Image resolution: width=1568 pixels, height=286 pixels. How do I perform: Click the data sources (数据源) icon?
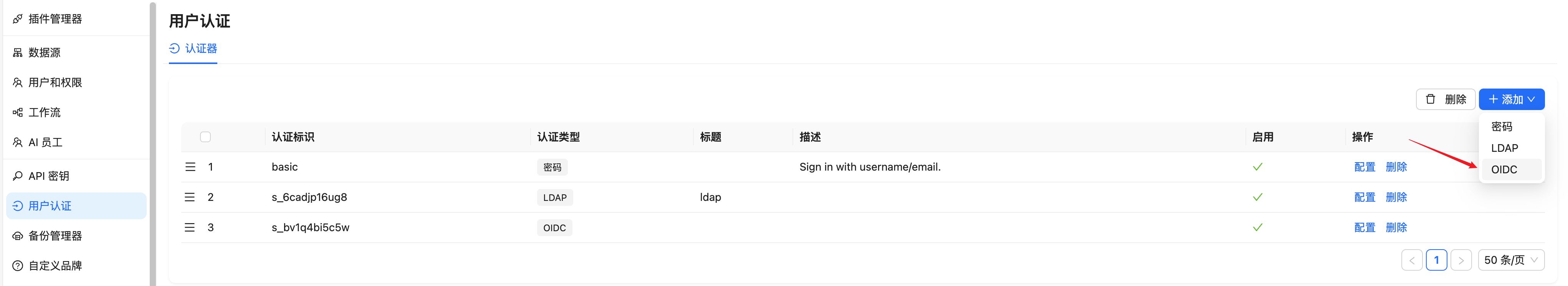pos(18,53)
